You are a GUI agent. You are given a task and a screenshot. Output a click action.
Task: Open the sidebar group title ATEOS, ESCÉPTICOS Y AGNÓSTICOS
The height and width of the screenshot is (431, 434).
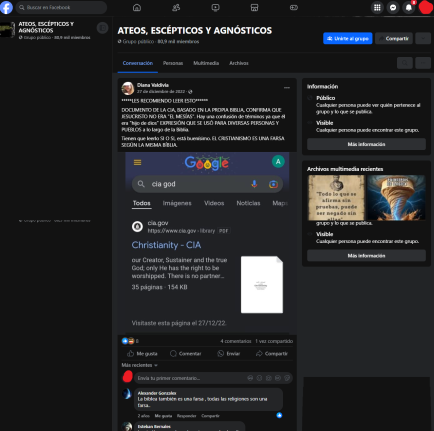click(46, 27)
